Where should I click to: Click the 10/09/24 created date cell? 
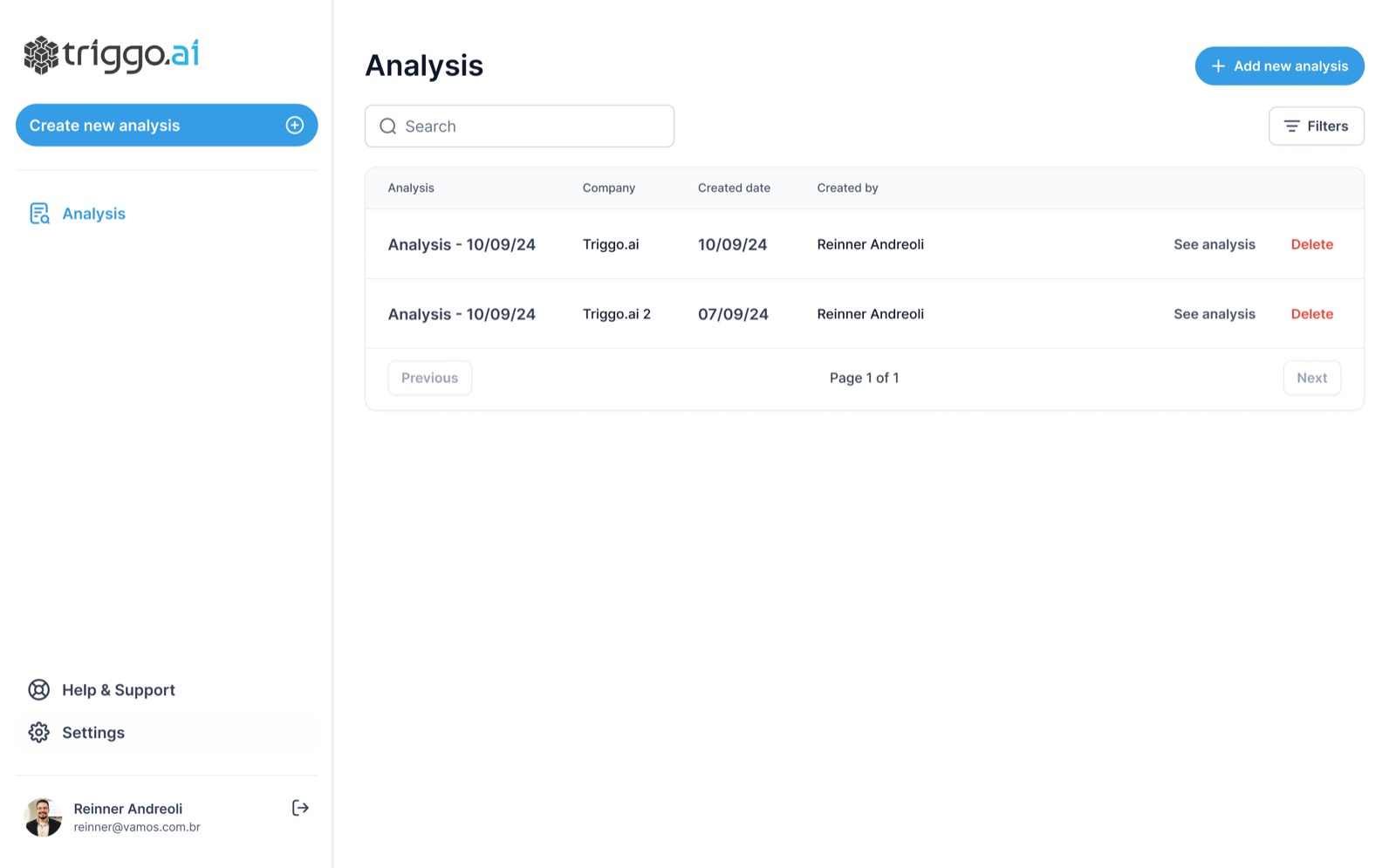click(x=732, y=244)
